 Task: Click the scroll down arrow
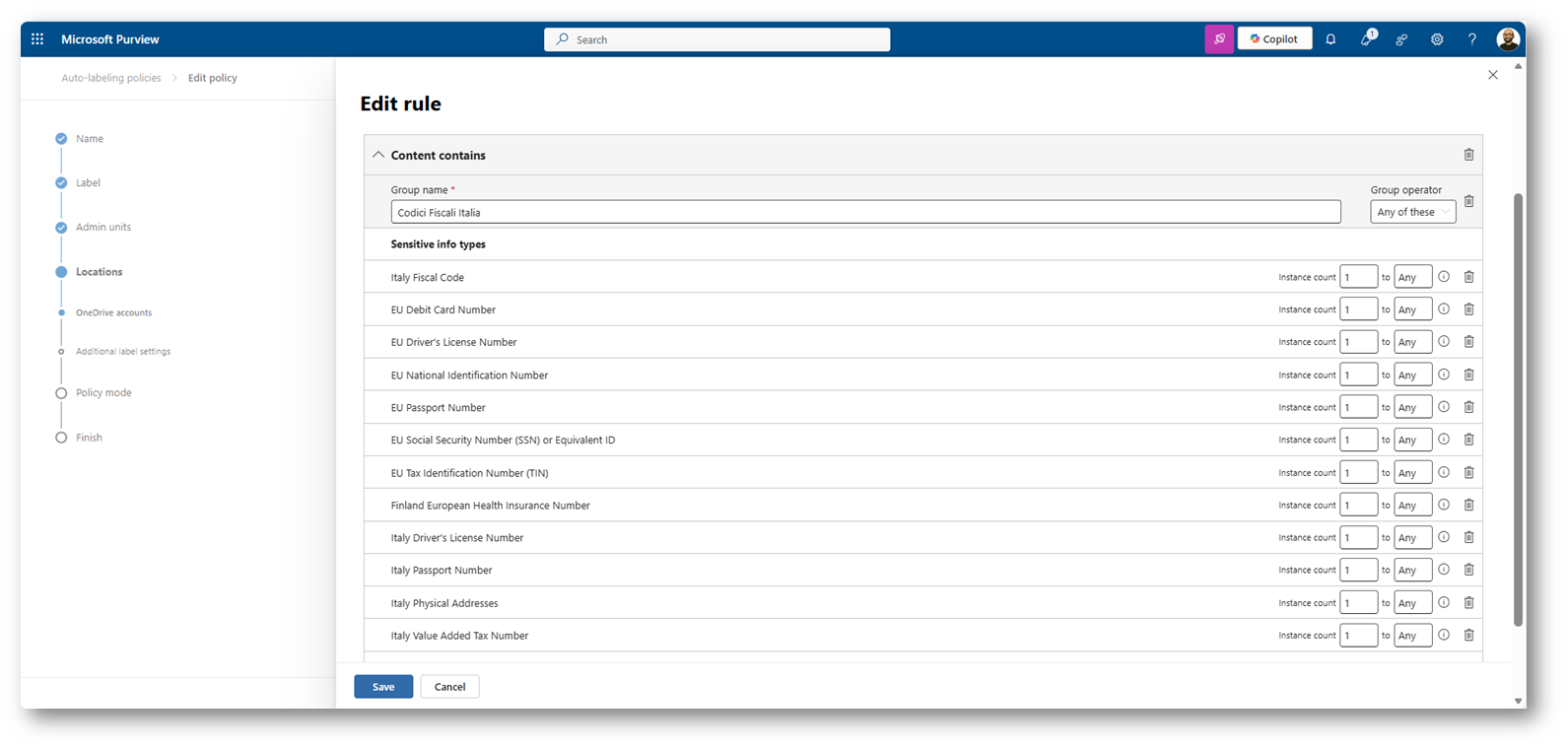(x=1518, y=701)
